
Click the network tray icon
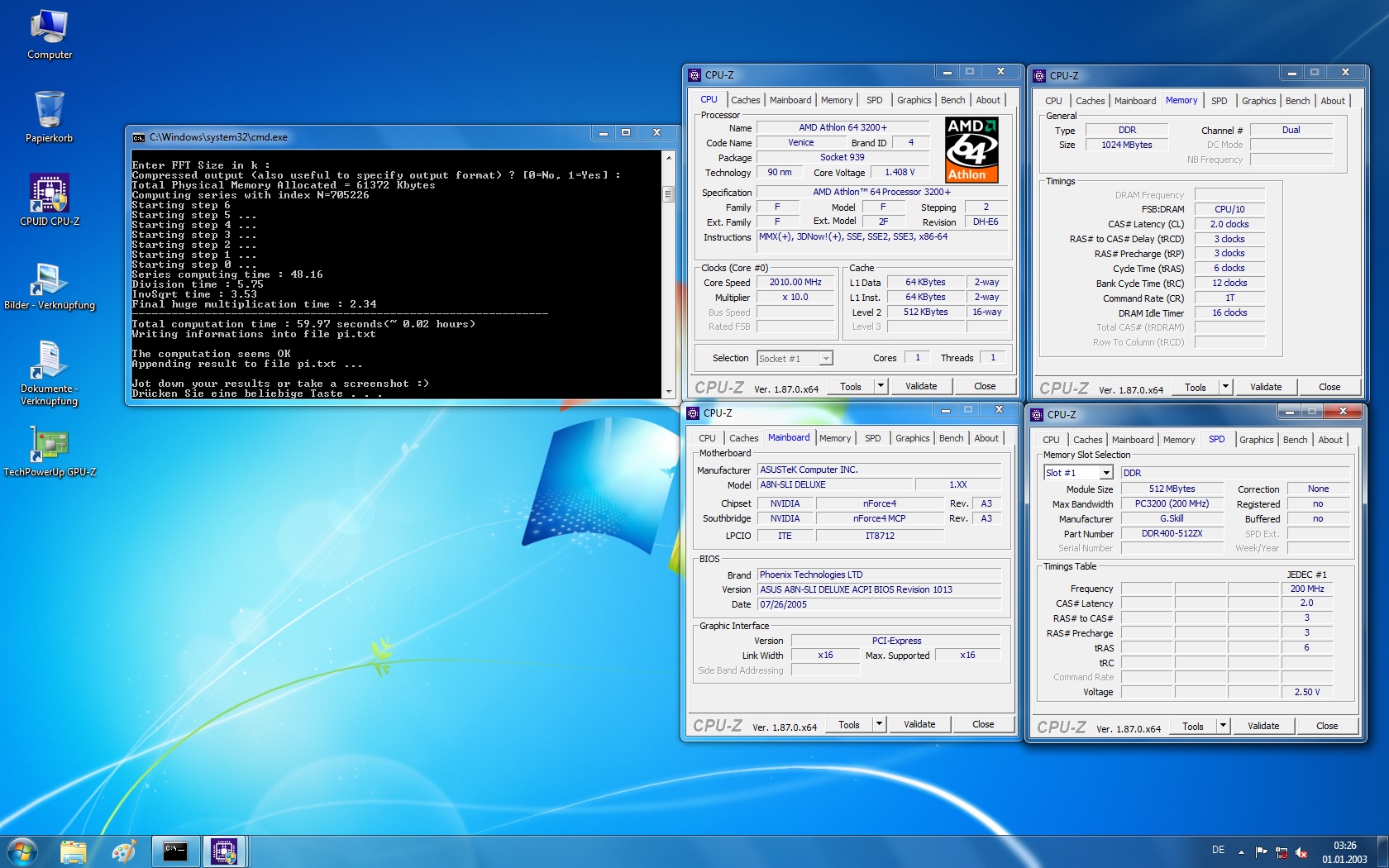(1282, 851)
